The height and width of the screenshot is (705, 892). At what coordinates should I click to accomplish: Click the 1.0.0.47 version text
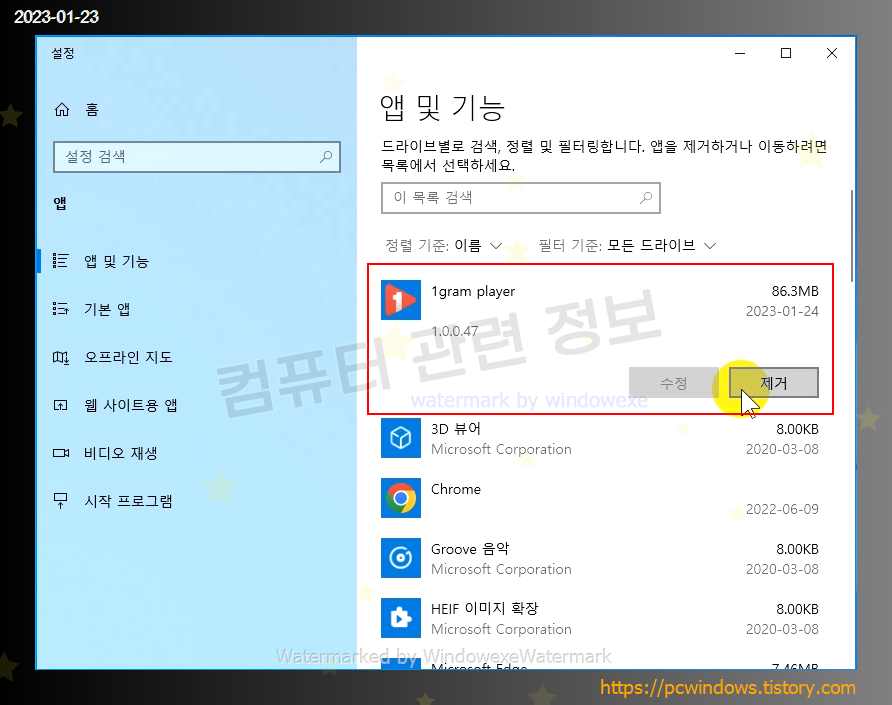click(x=455, y=331)
